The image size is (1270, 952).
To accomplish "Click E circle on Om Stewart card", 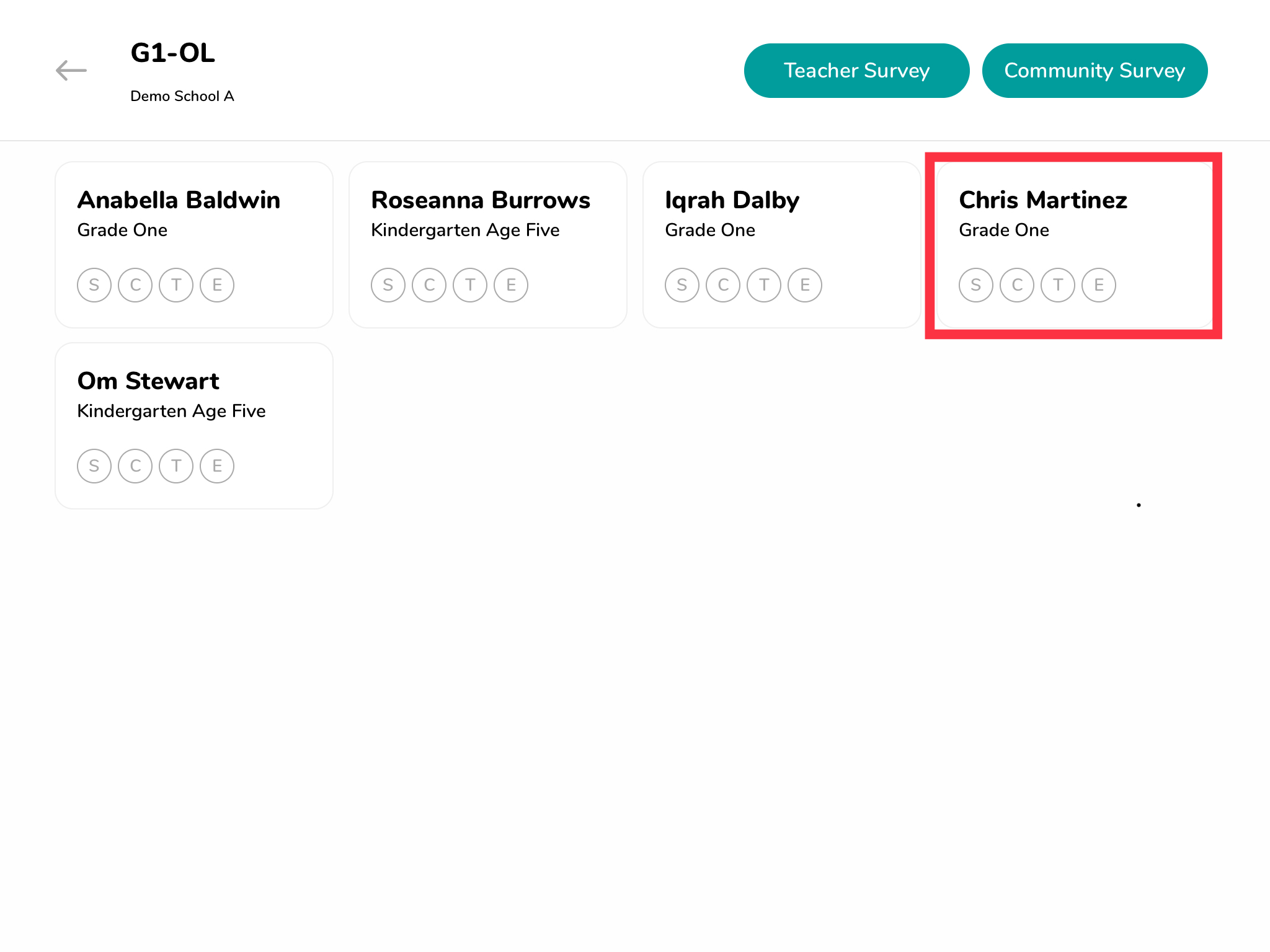I will 217,466.
